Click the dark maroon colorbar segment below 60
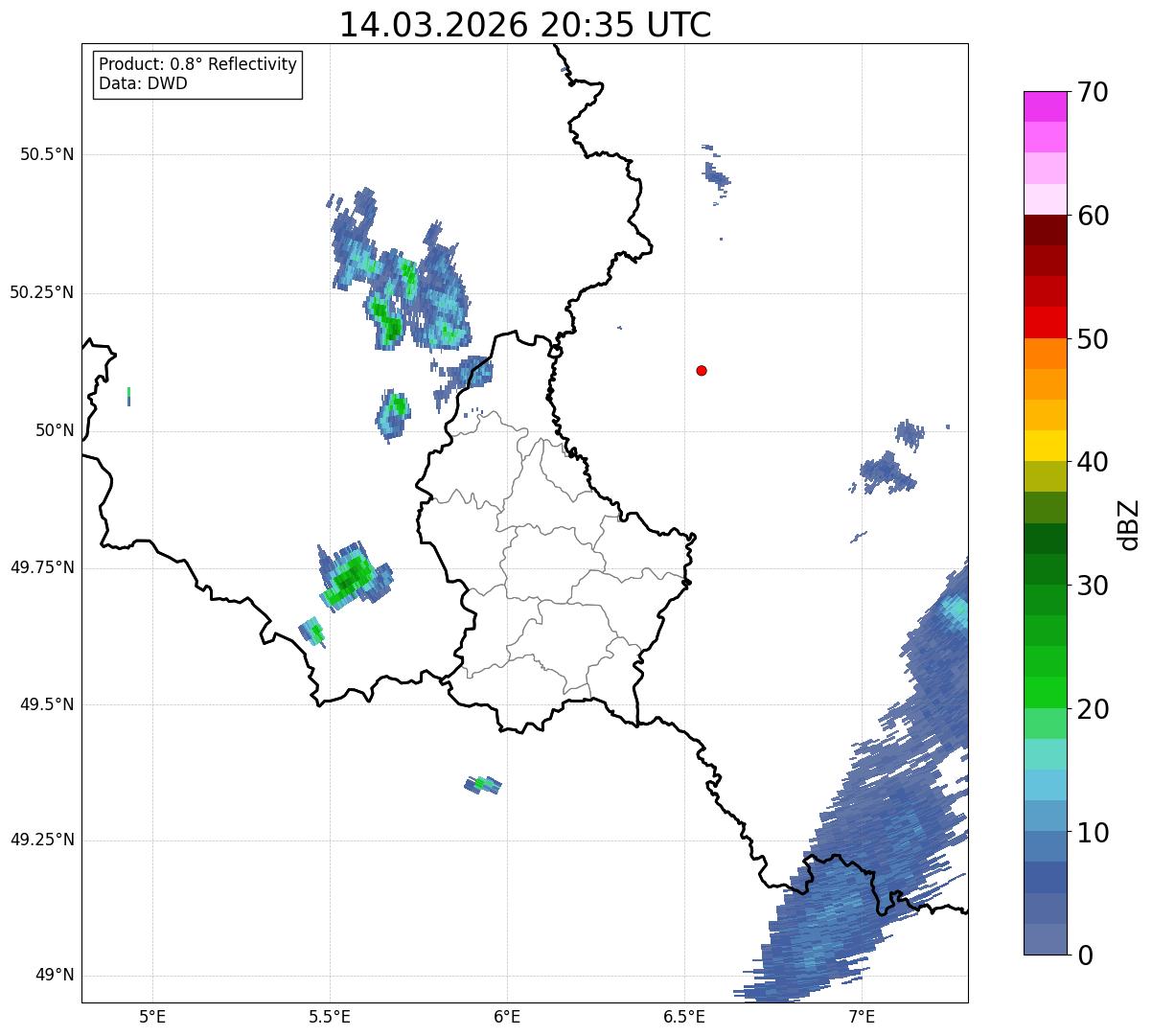The height and width of the screenshot is (1036, 1152). [1045, 230]
